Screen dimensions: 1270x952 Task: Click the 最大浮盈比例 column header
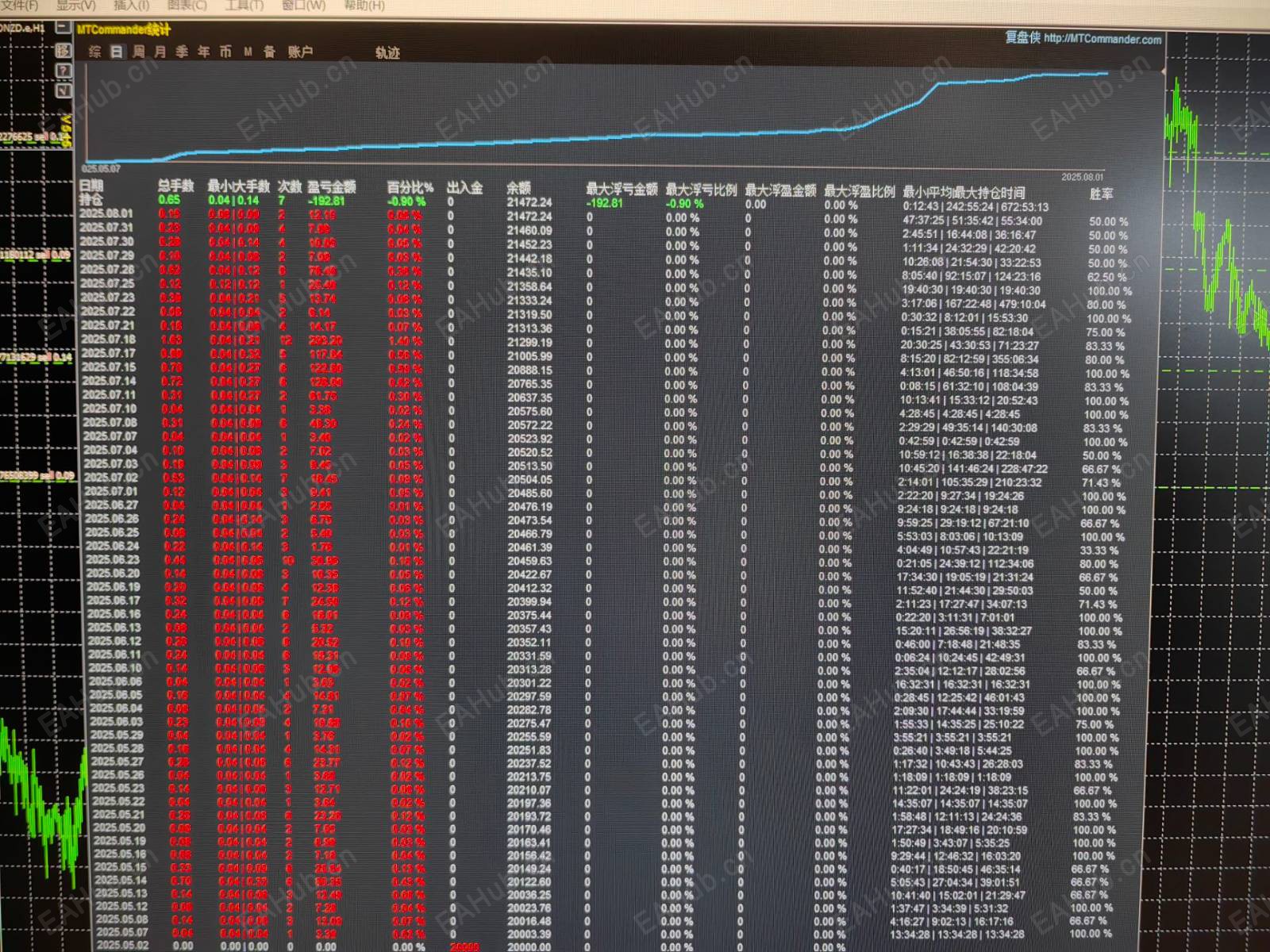859,191
